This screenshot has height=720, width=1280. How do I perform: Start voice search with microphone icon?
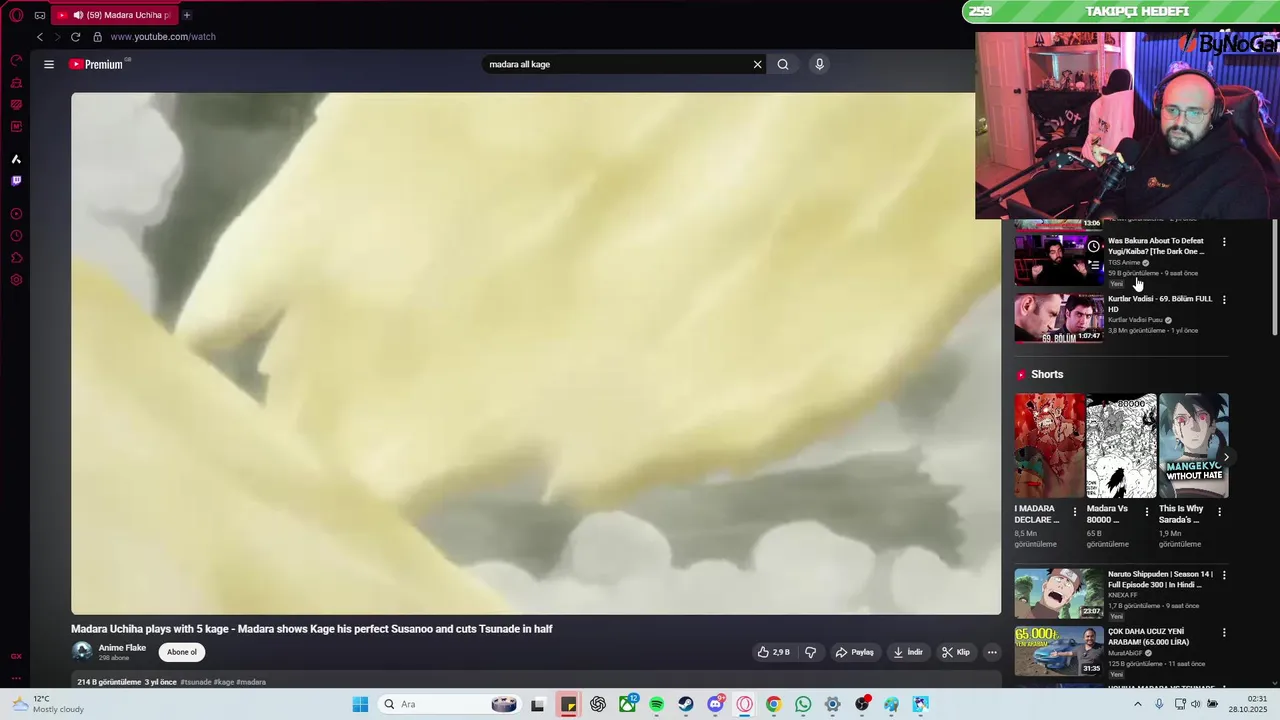[x=819, y=64]
